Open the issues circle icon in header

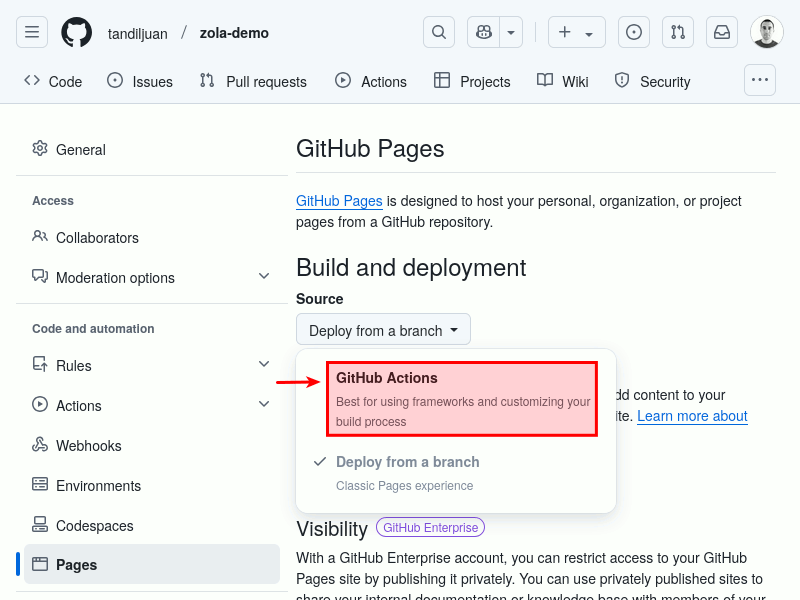[x=634, y=32]
